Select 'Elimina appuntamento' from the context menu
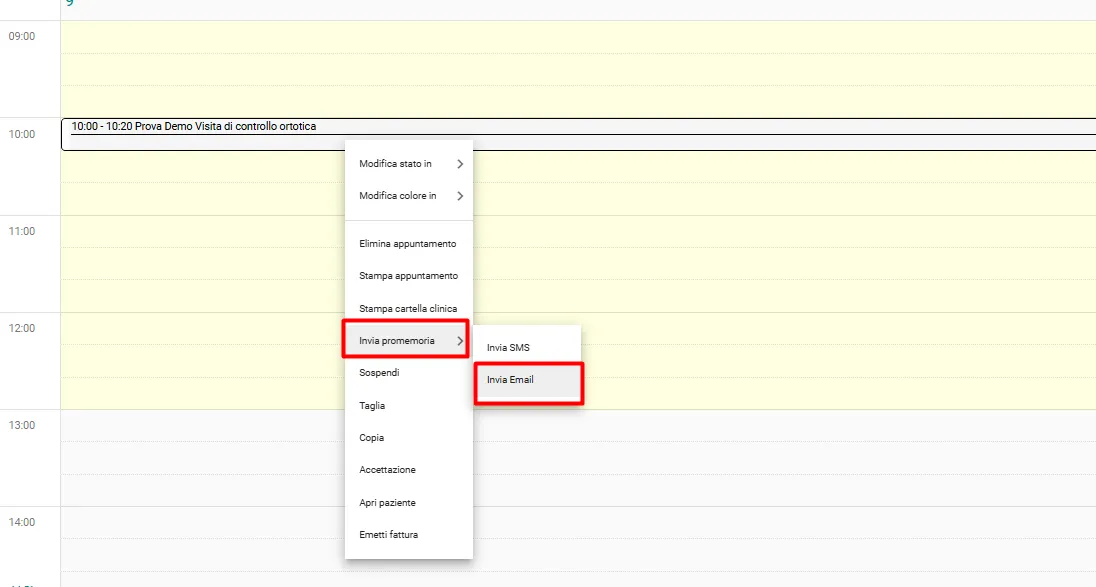1096x587 pixels. pyautogui.click(x=408, y=244)
